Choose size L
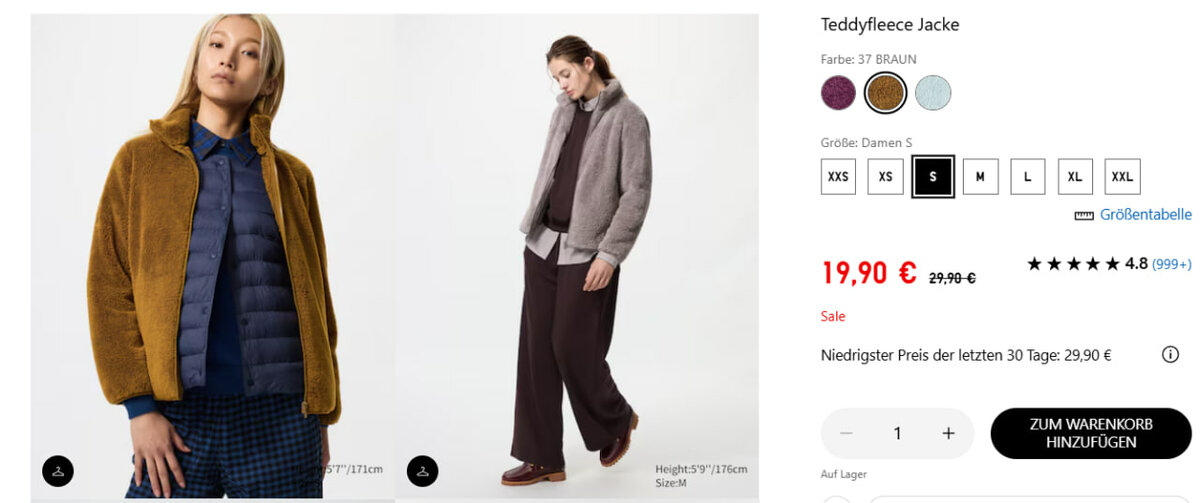 pos(1027,177)
